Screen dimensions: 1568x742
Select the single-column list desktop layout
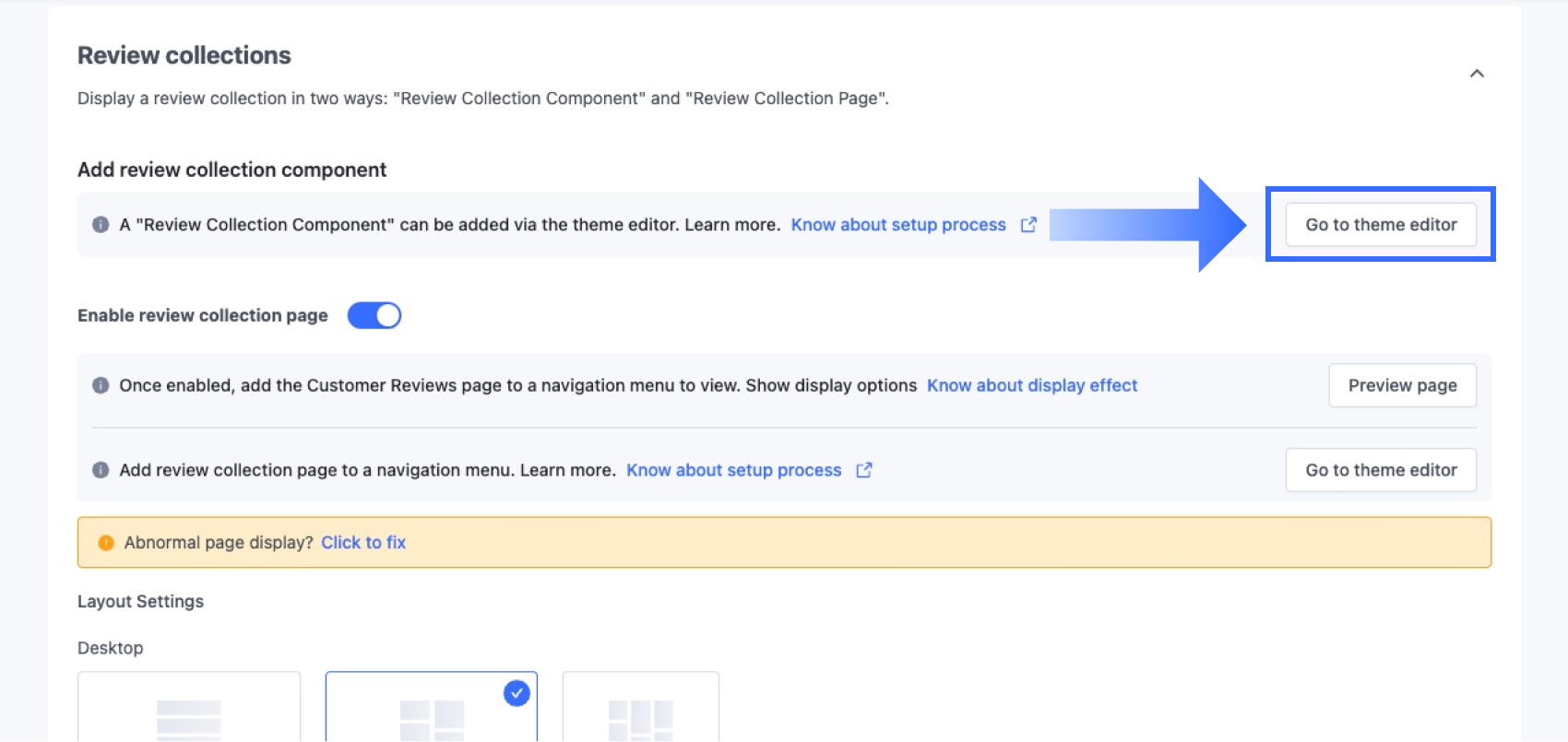pyautogui.click(x=189, y=712)
